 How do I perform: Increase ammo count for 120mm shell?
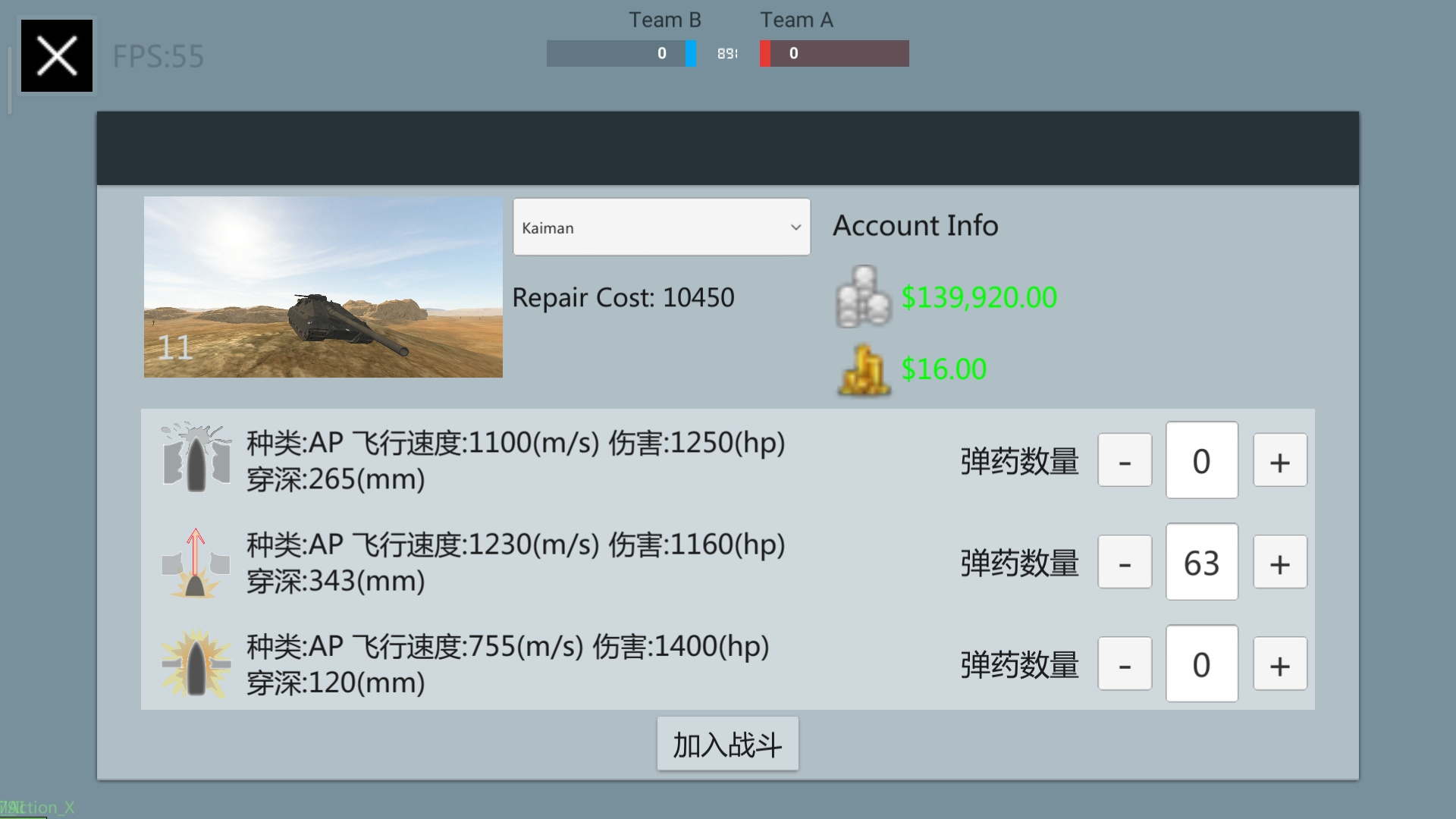click(1280, 664)
